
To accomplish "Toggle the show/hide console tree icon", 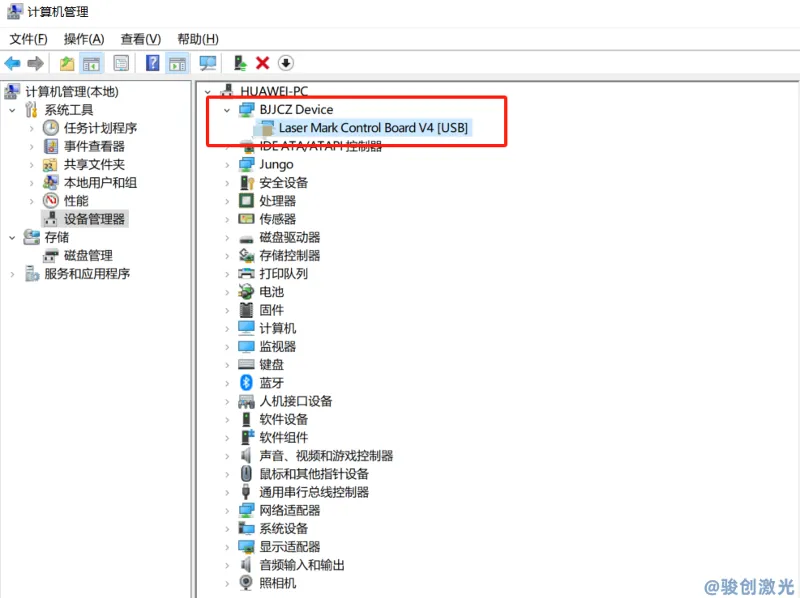I will tap(91, 63).
